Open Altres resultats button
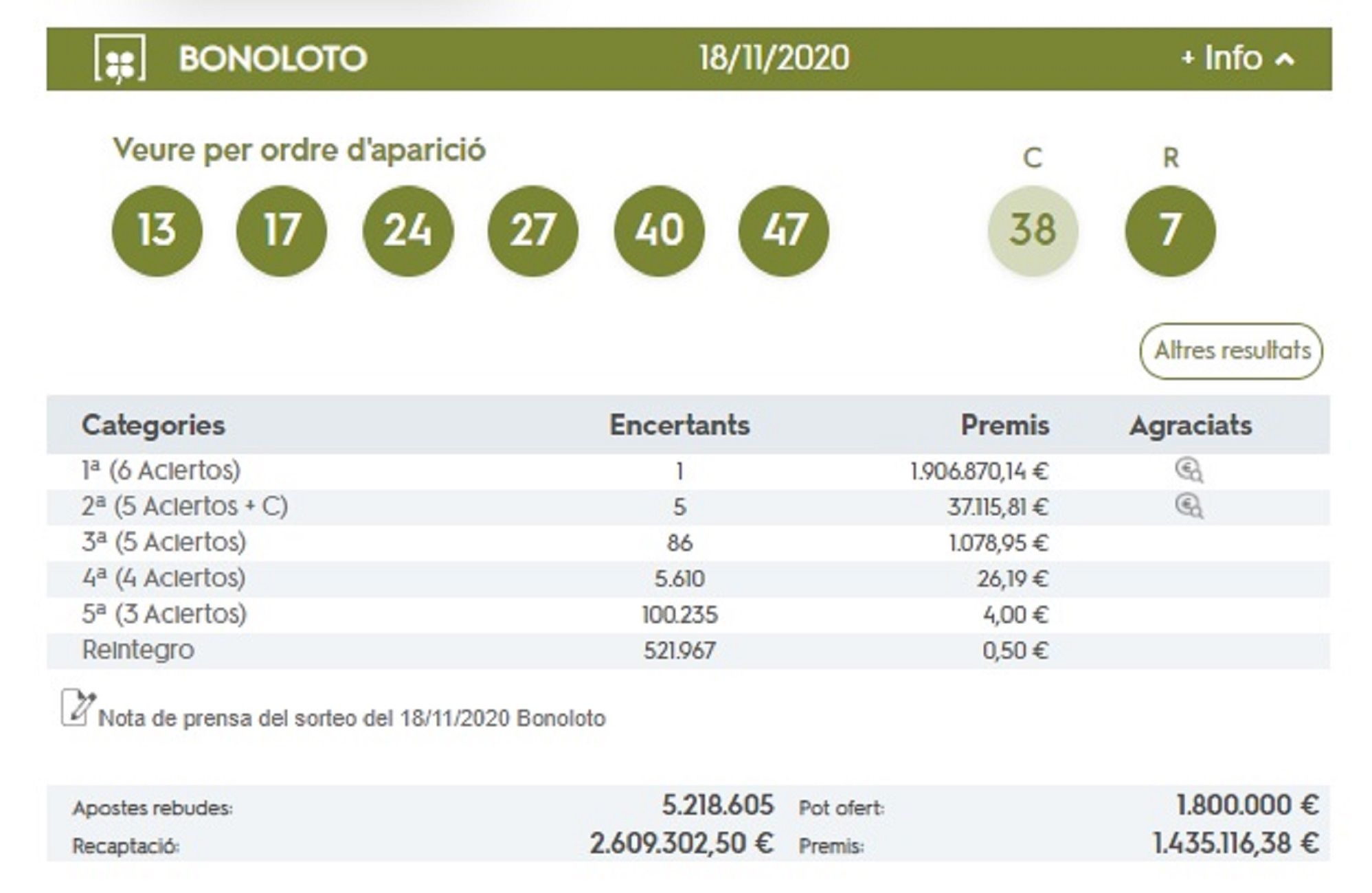 (1231, 351)
